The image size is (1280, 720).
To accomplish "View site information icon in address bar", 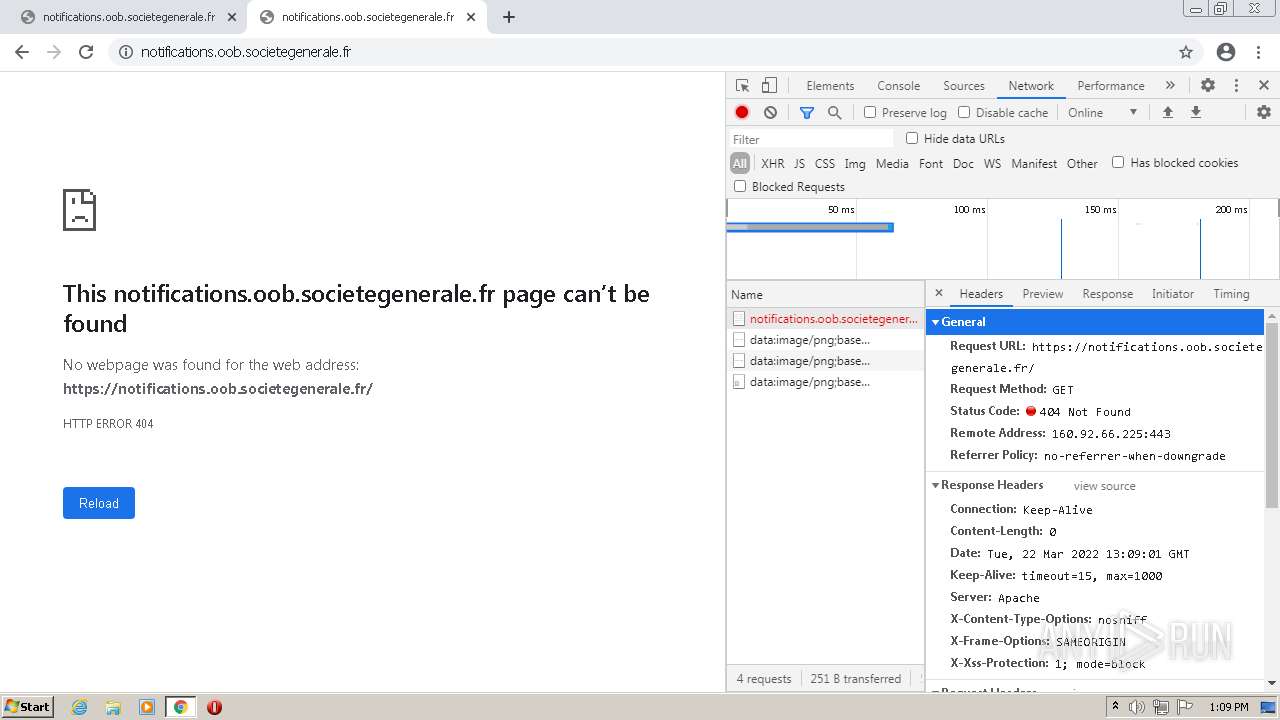I will point(126,52).
